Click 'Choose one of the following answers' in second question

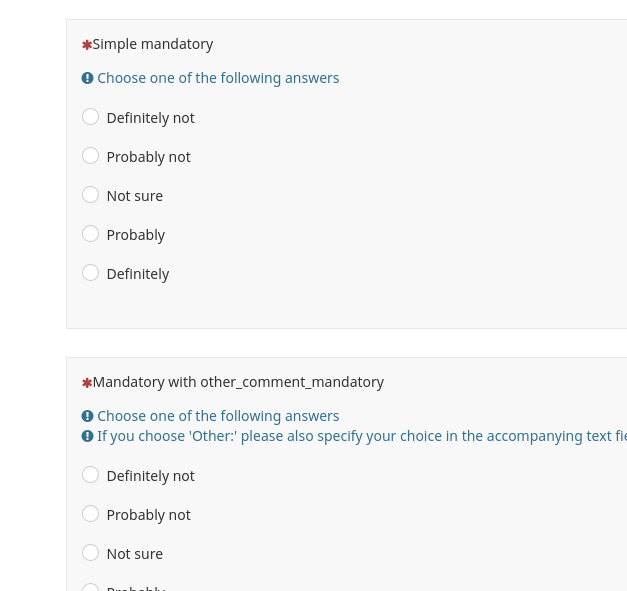(218, 416)
